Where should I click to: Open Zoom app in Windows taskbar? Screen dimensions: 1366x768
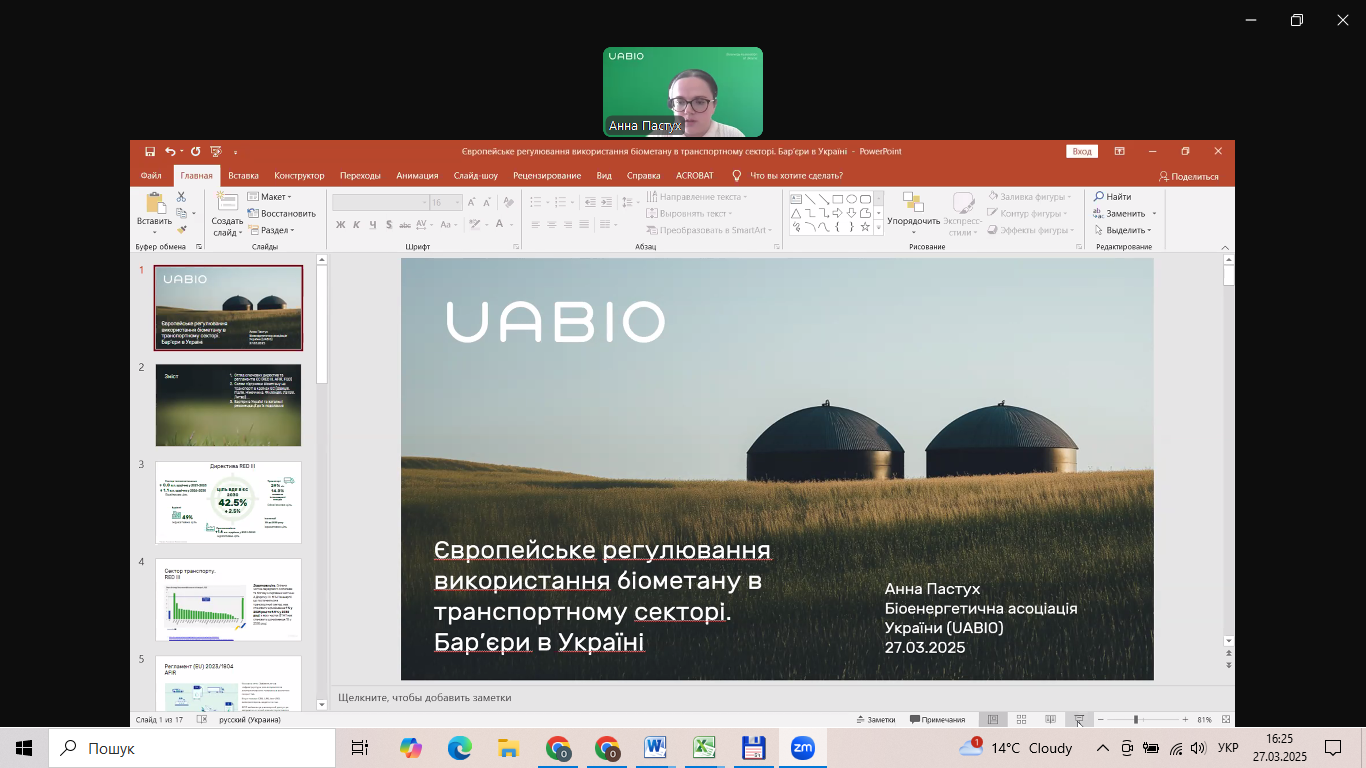click(x=802, y=747)
